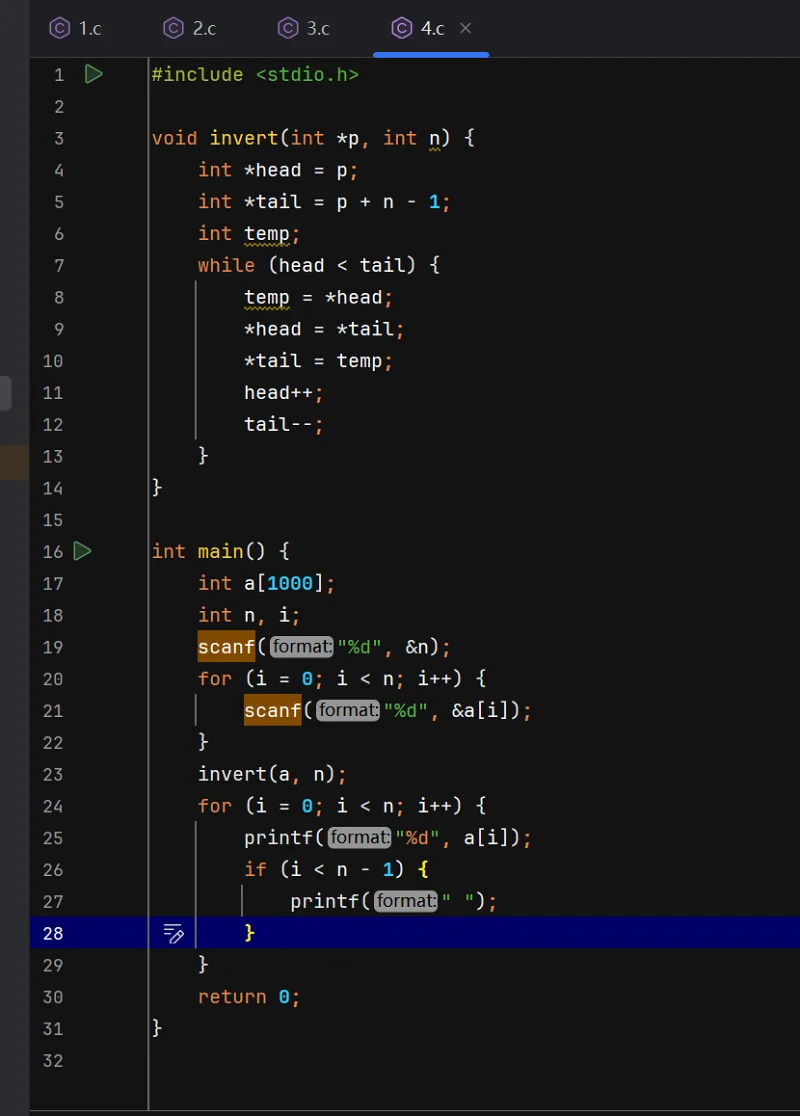Click the highlighted scanf on line 19
Viewport: 800px width, 1116px height.
226,647
